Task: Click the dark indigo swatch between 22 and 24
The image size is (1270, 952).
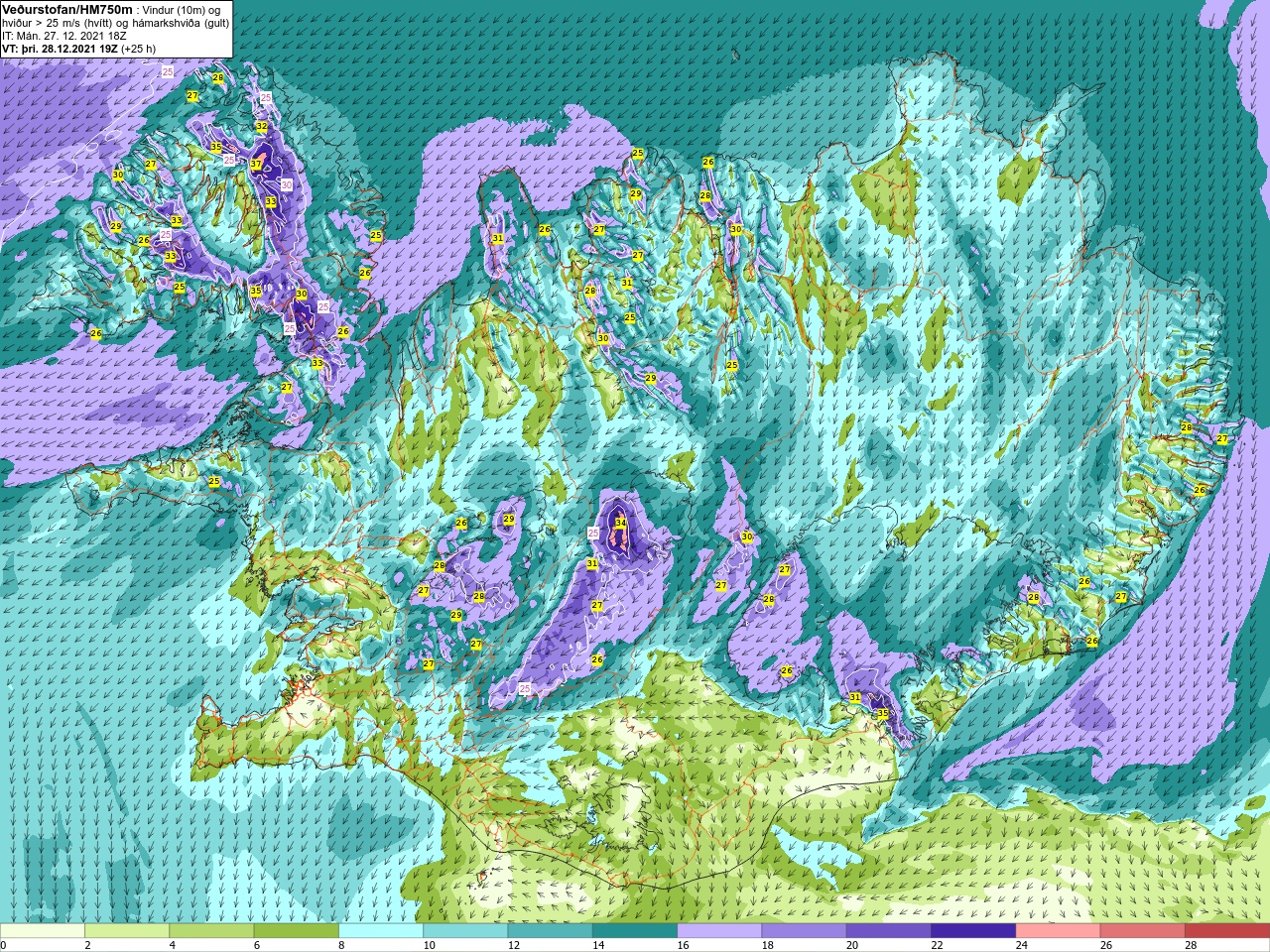Action: [x=972, y=931]
